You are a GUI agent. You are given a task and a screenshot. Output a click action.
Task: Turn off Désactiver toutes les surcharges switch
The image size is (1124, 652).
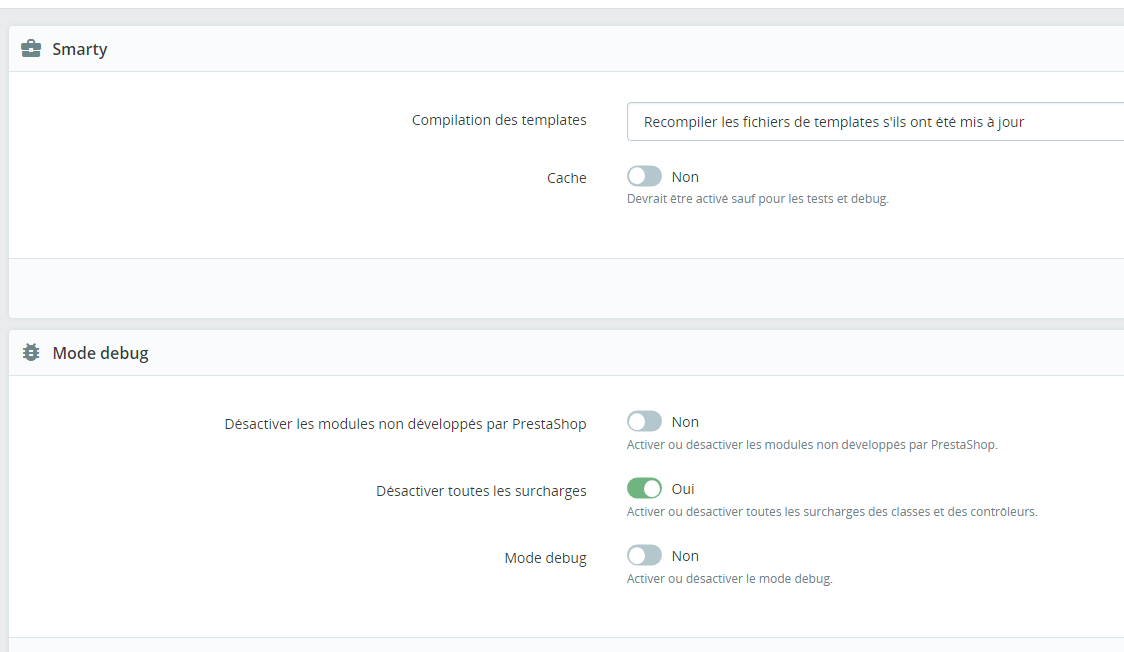pos(644,489)
